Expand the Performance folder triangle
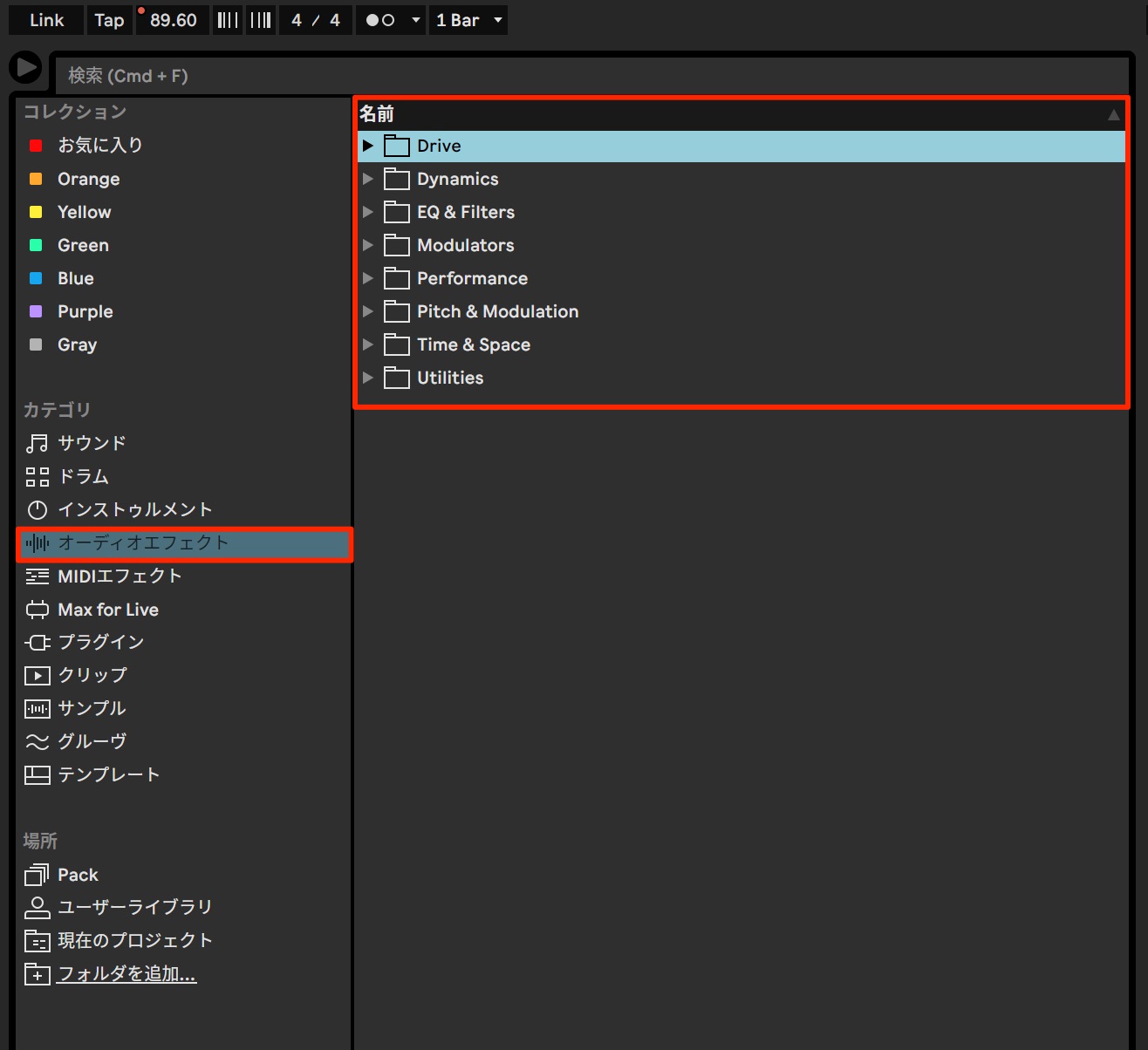1148x1050 pixels. coord(368,278)
